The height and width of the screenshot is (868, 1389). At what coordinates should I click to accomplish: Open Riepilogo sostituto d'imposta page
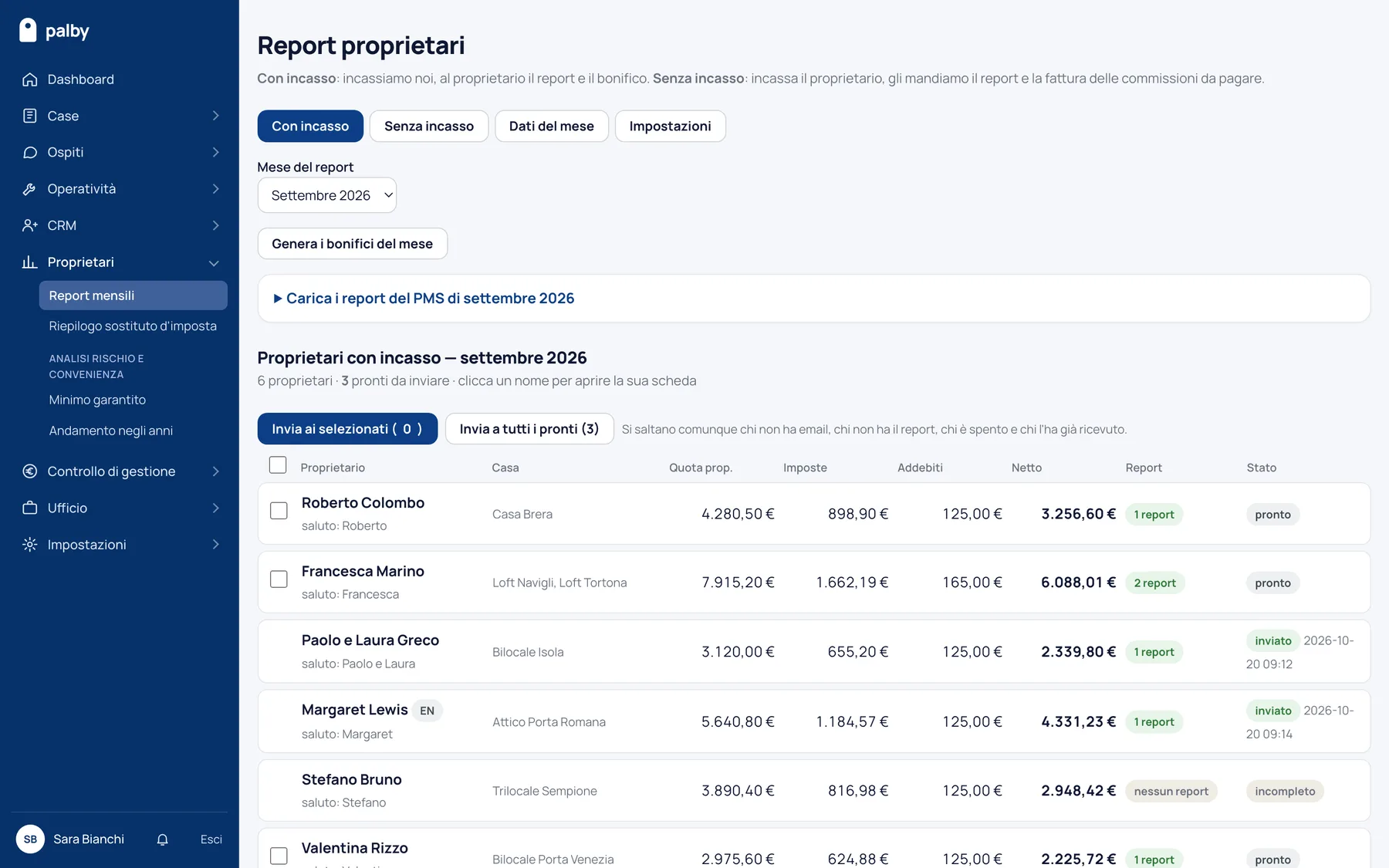[133, 326]
